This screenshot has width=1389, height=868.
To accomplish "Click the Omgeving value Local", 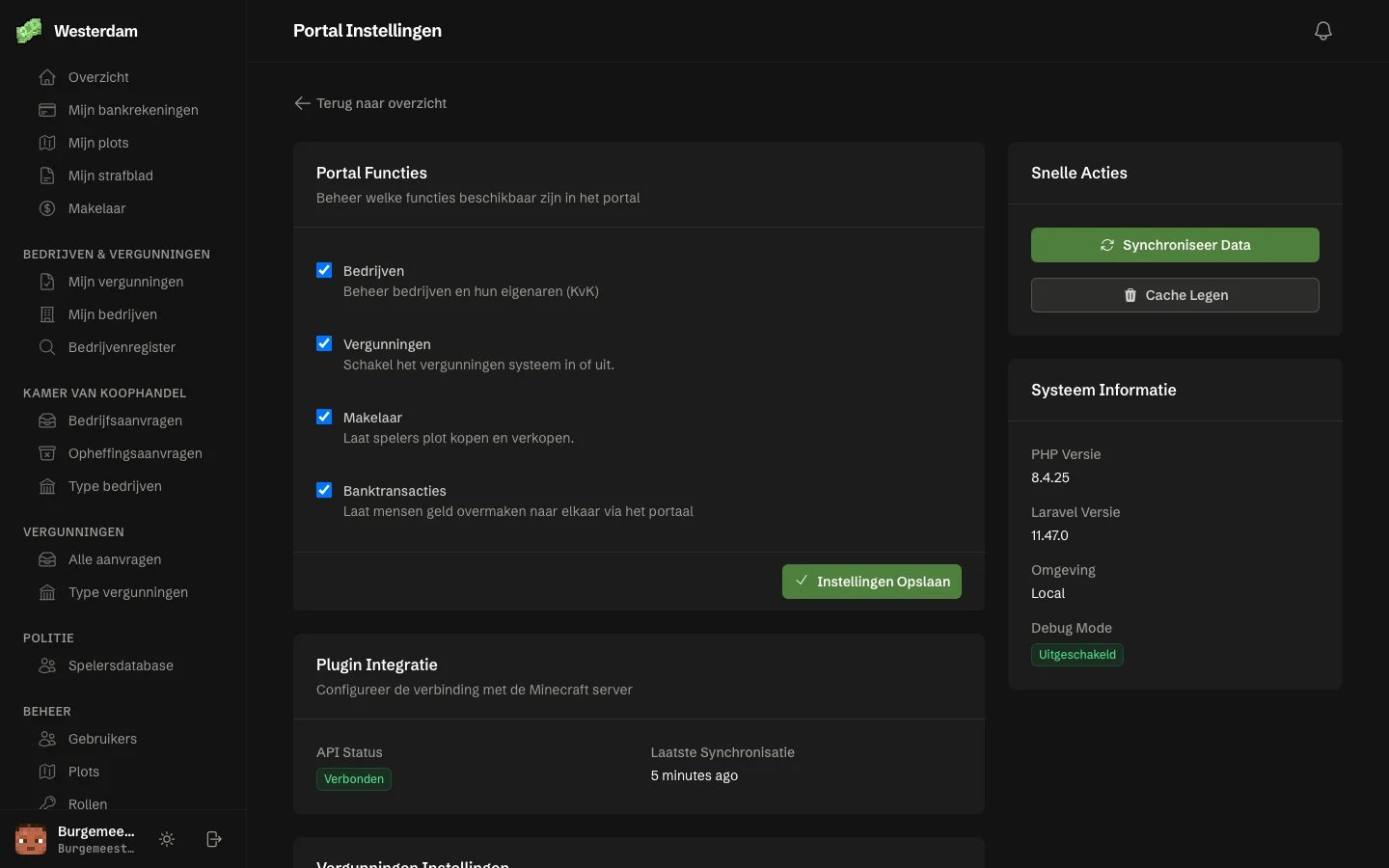I will tap(1048, 593).
